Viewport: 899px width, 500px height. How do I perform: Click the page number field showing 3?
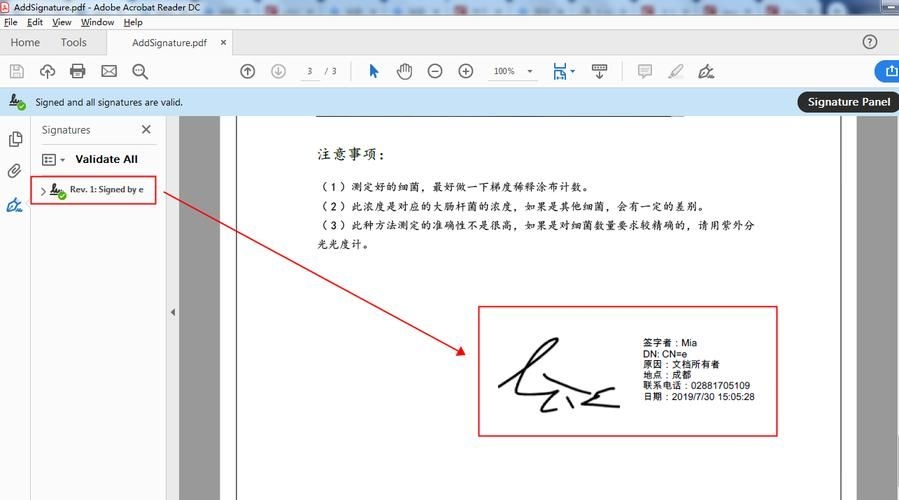[310, 71]
